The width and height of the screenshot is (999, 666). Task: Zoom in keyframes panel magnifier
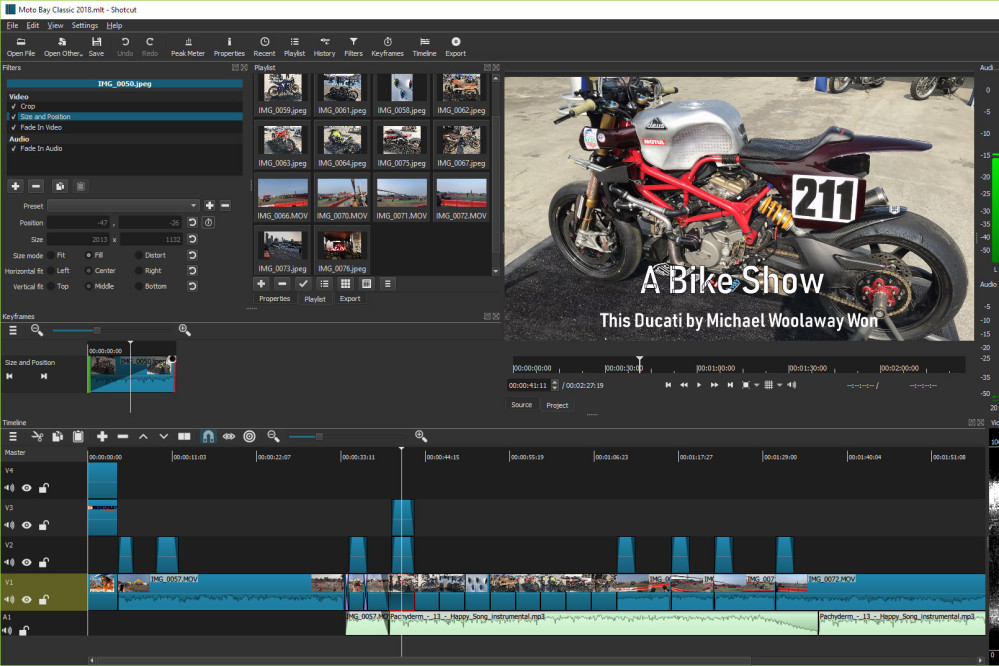click(x=185, y=330)
